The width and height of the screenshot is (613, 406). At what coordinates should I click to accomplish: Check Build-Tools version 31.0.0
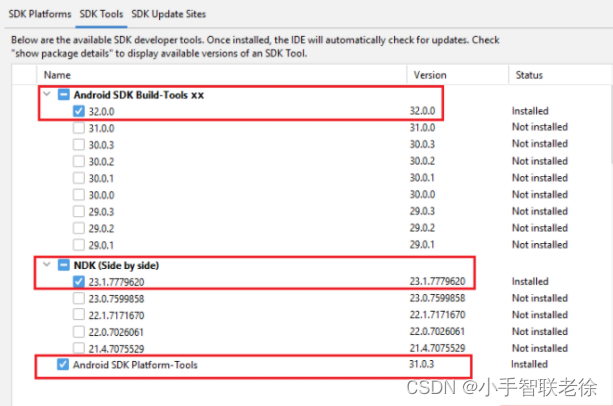click(79, 128)
